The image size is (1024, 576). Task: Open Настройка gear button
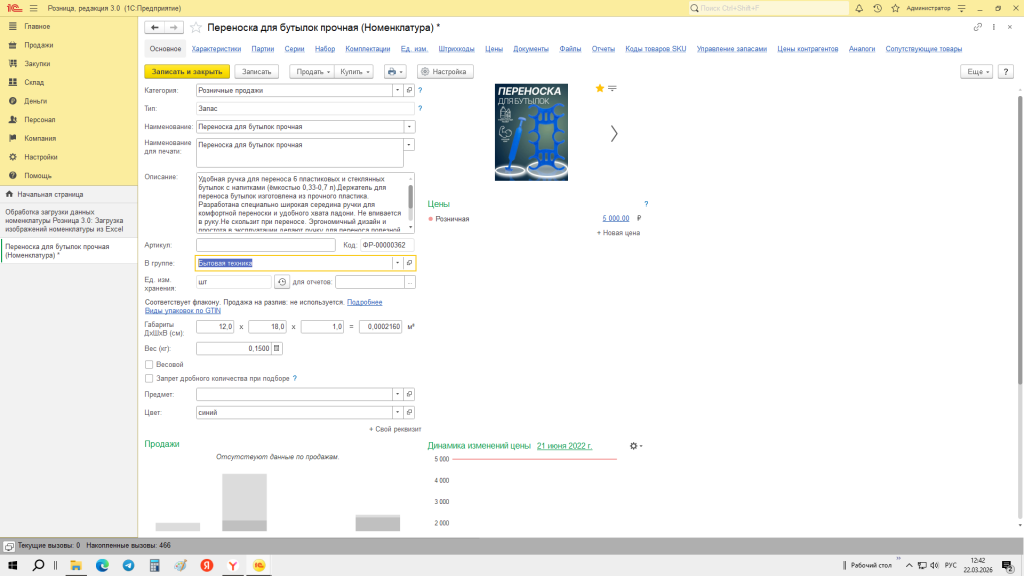point(445,72)
